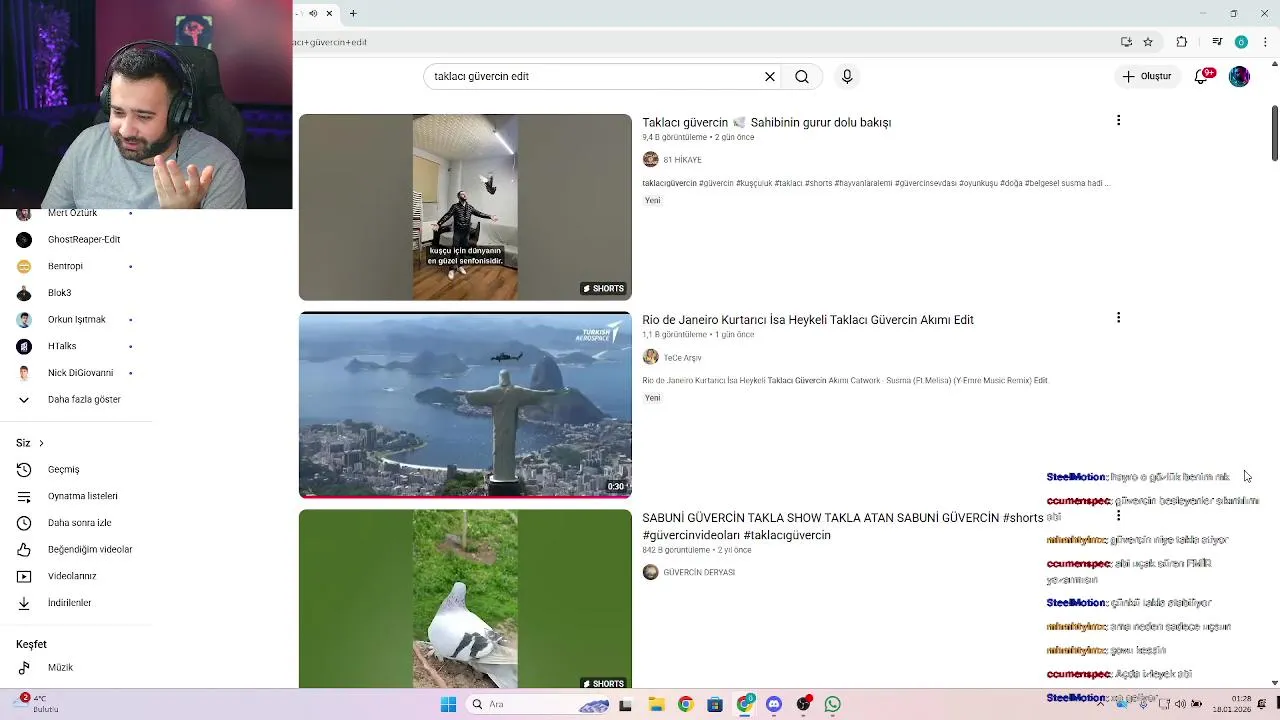Open TeCe Arşiv channel avatar
Viewport: 1280px width, 720px height.
pos(650,357)
